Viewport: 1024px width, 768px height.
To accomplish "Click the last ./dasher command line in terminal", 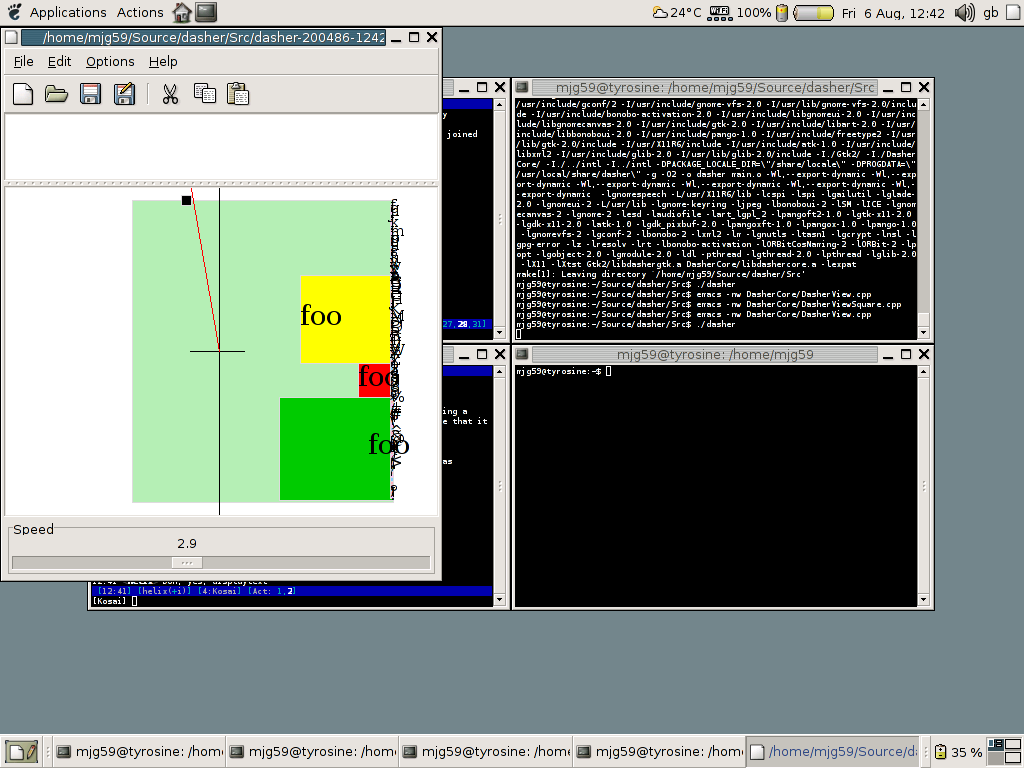I will click(626, 324).
